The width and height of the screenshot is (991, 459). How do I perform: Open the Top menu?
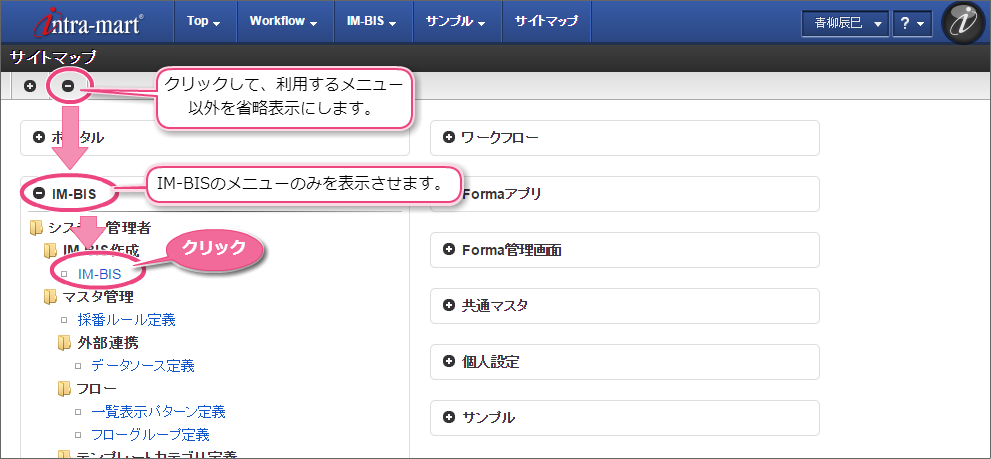click(x=204, y=21)
